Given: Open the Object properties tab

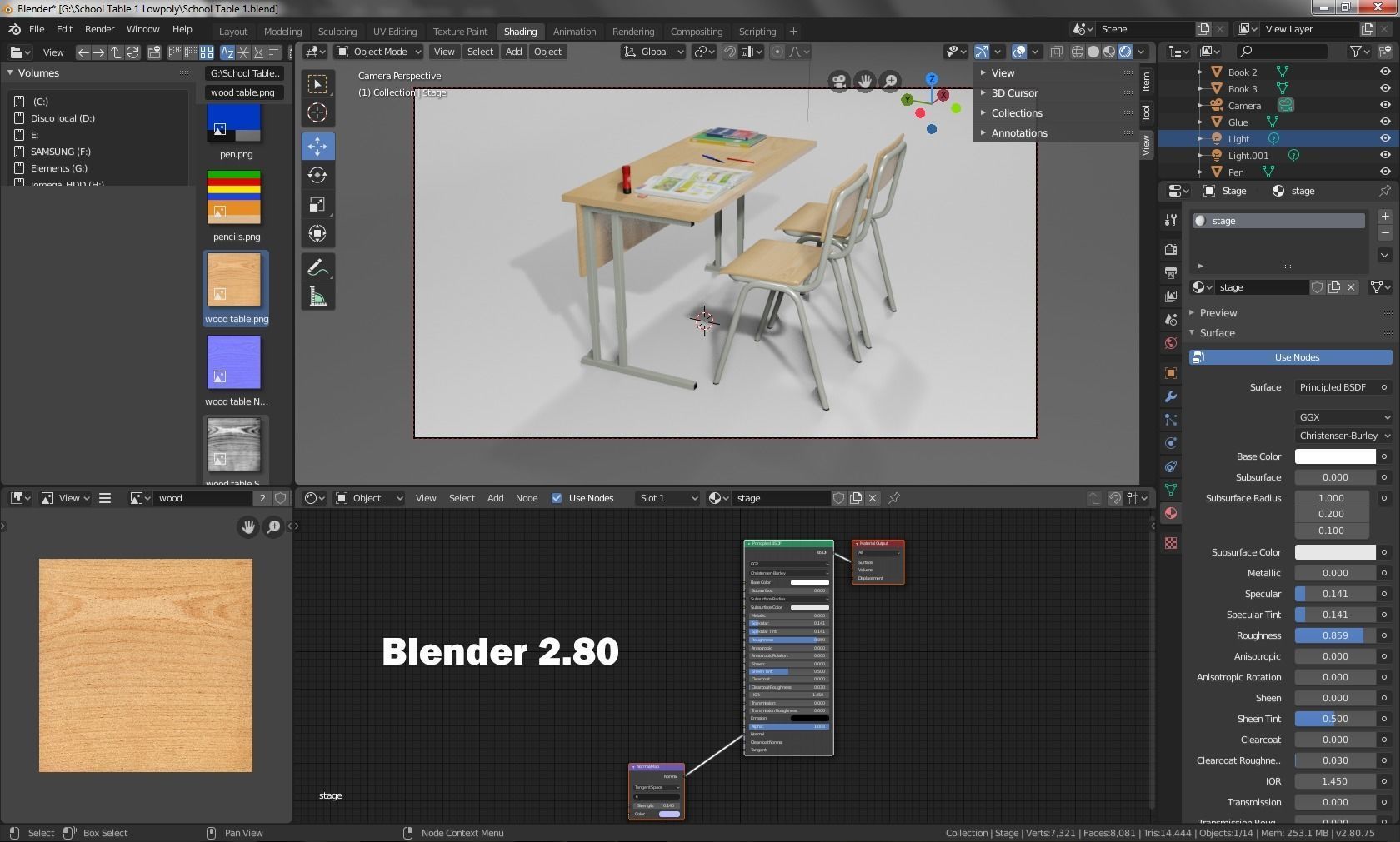Looking at the screenshot, I should point(1171,373).
